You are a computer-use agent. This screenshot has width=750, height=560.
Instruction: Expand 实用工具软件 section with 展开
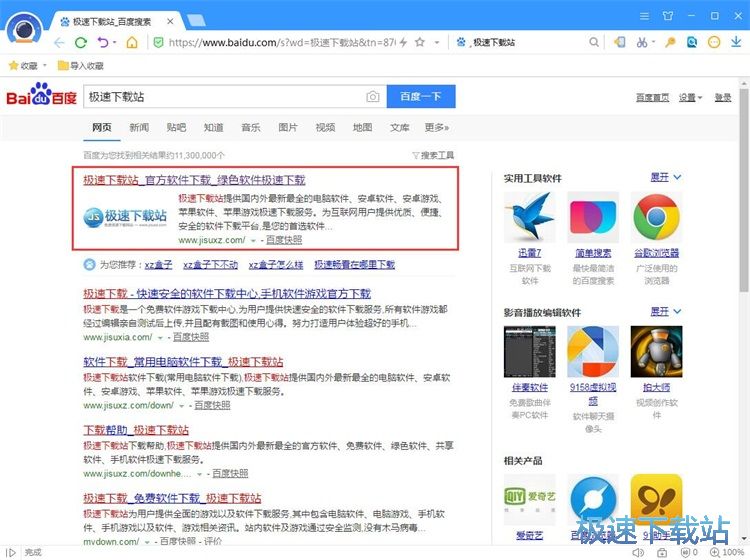point(665,177)
